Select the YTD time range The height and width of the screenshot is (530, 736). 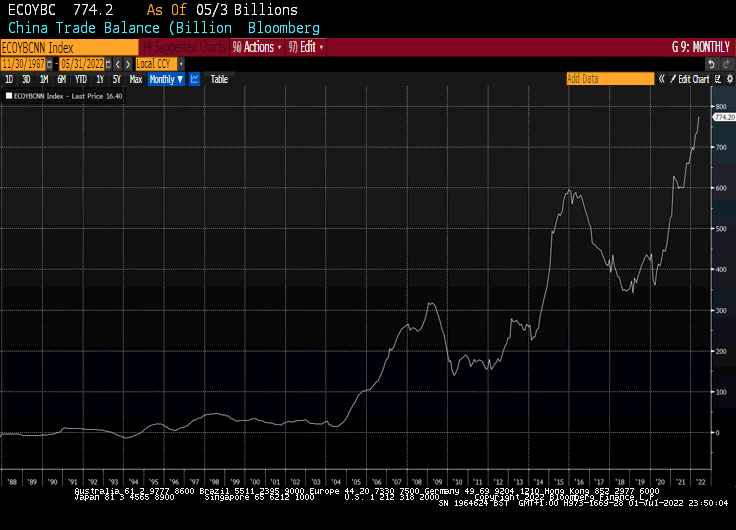(x=80, y=79)
